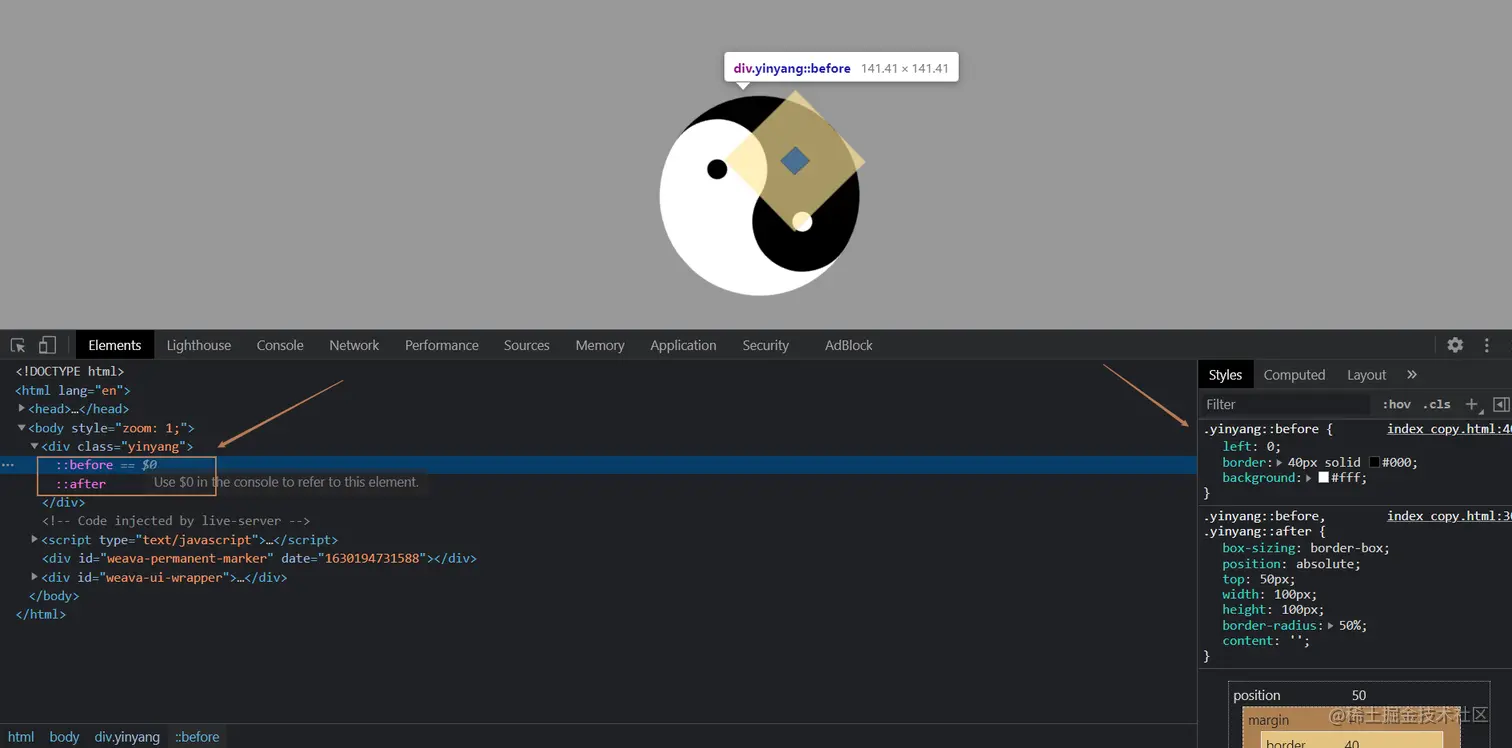Go to the Performance tab

point(442,345)
